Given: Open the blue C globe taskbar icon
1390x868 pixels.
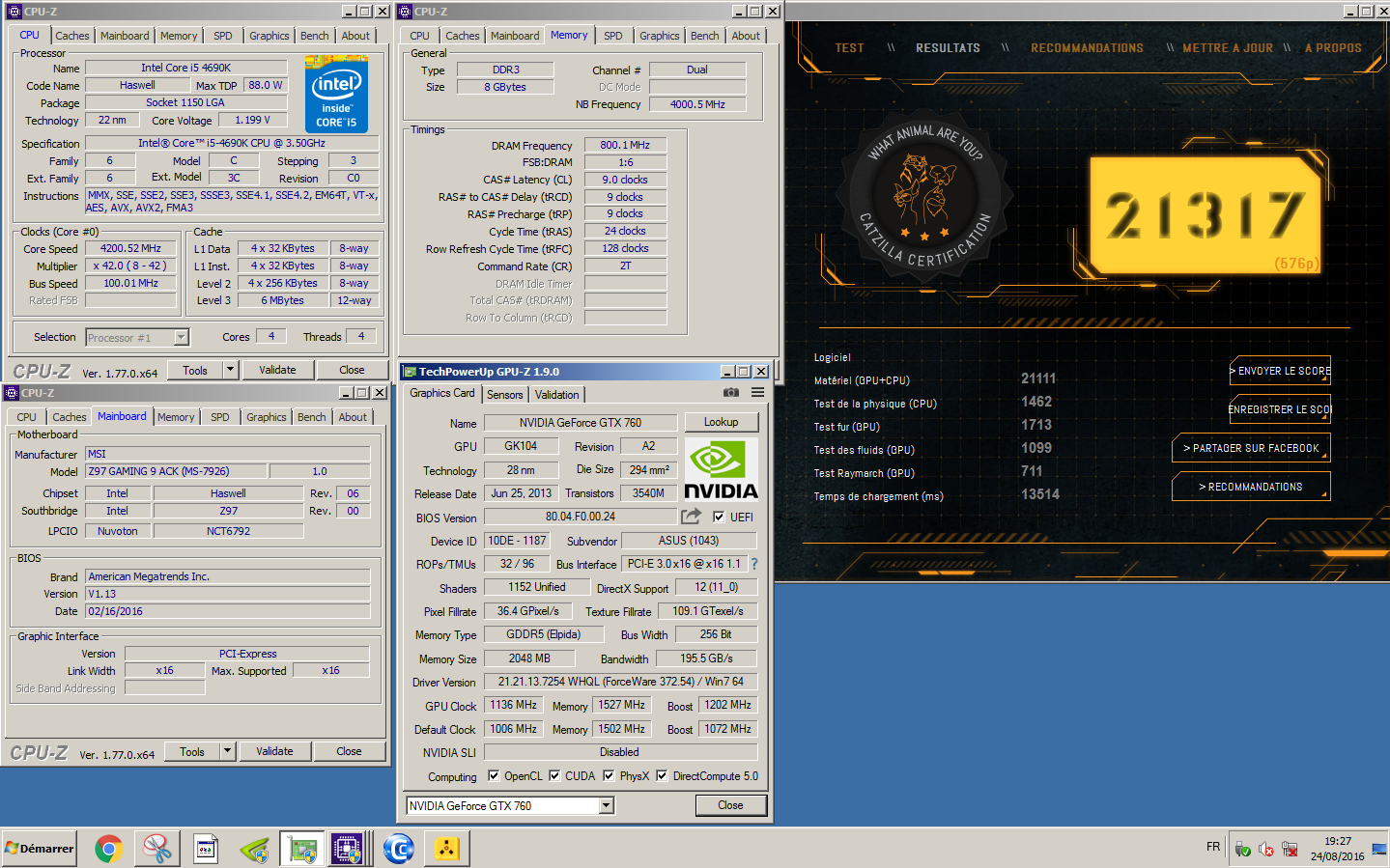Looking at the screenshot, I should click(399, 849).
